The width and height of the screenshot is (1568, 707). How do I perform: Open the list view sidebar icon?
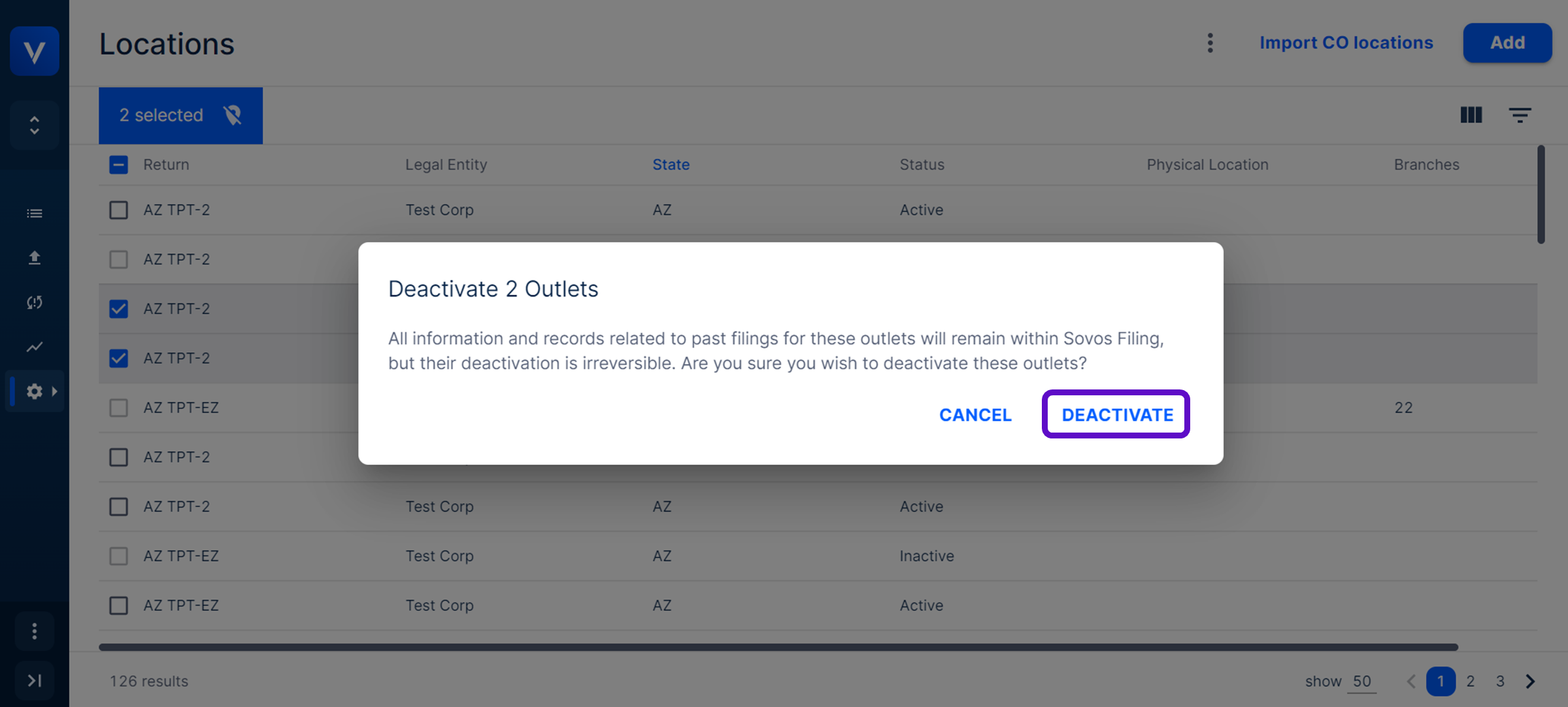point(35,214)
